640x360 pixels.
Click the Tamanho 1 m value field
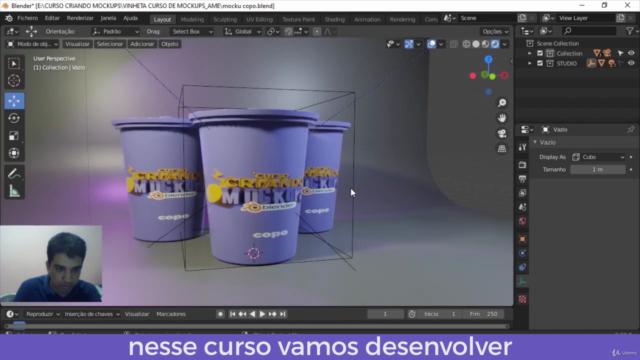598,169
